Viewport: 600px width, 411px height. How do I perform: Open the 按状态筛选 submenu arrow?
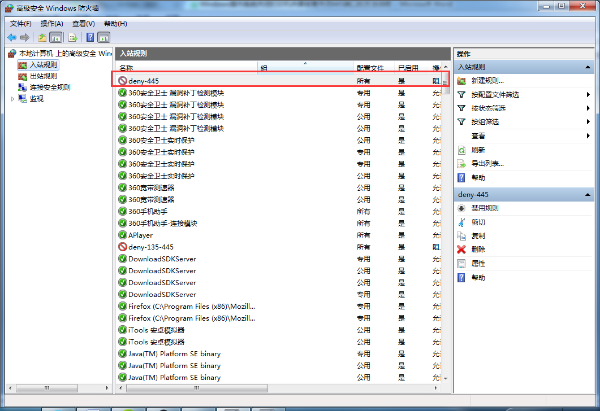click(588, 108)
